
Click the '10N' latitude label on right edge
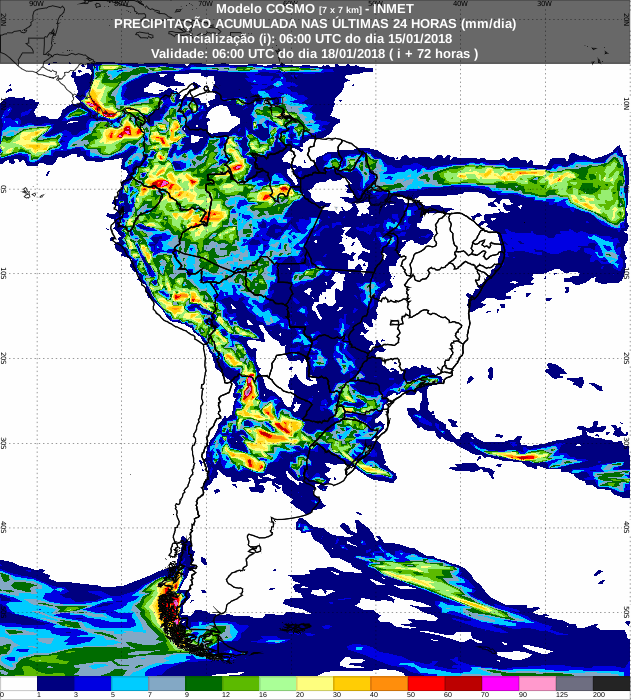click(x=626, y=105)
